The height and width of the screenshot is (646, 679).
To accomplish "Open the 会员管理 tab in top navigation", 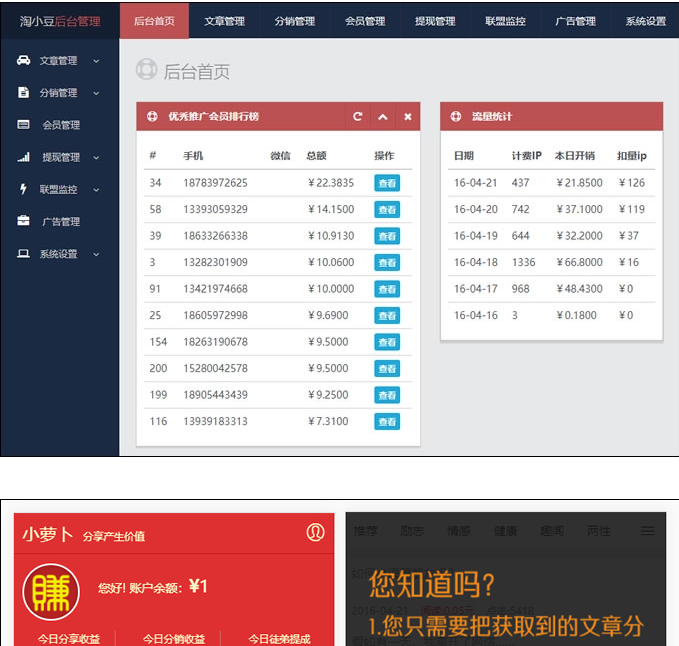I will 365,21.
